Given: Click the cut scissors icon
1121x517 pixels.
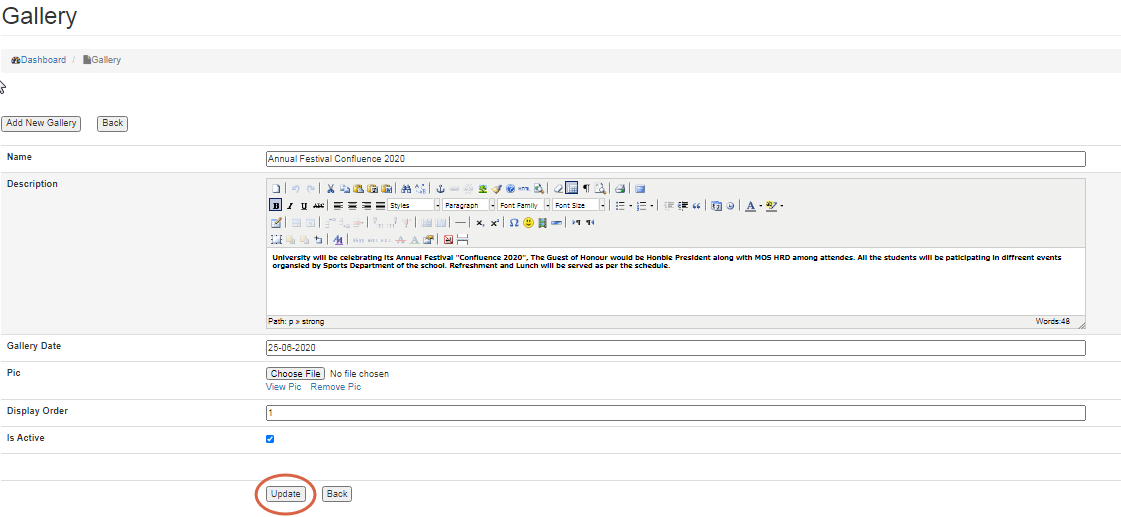Looking at the screenshot, I should (331, 188).
